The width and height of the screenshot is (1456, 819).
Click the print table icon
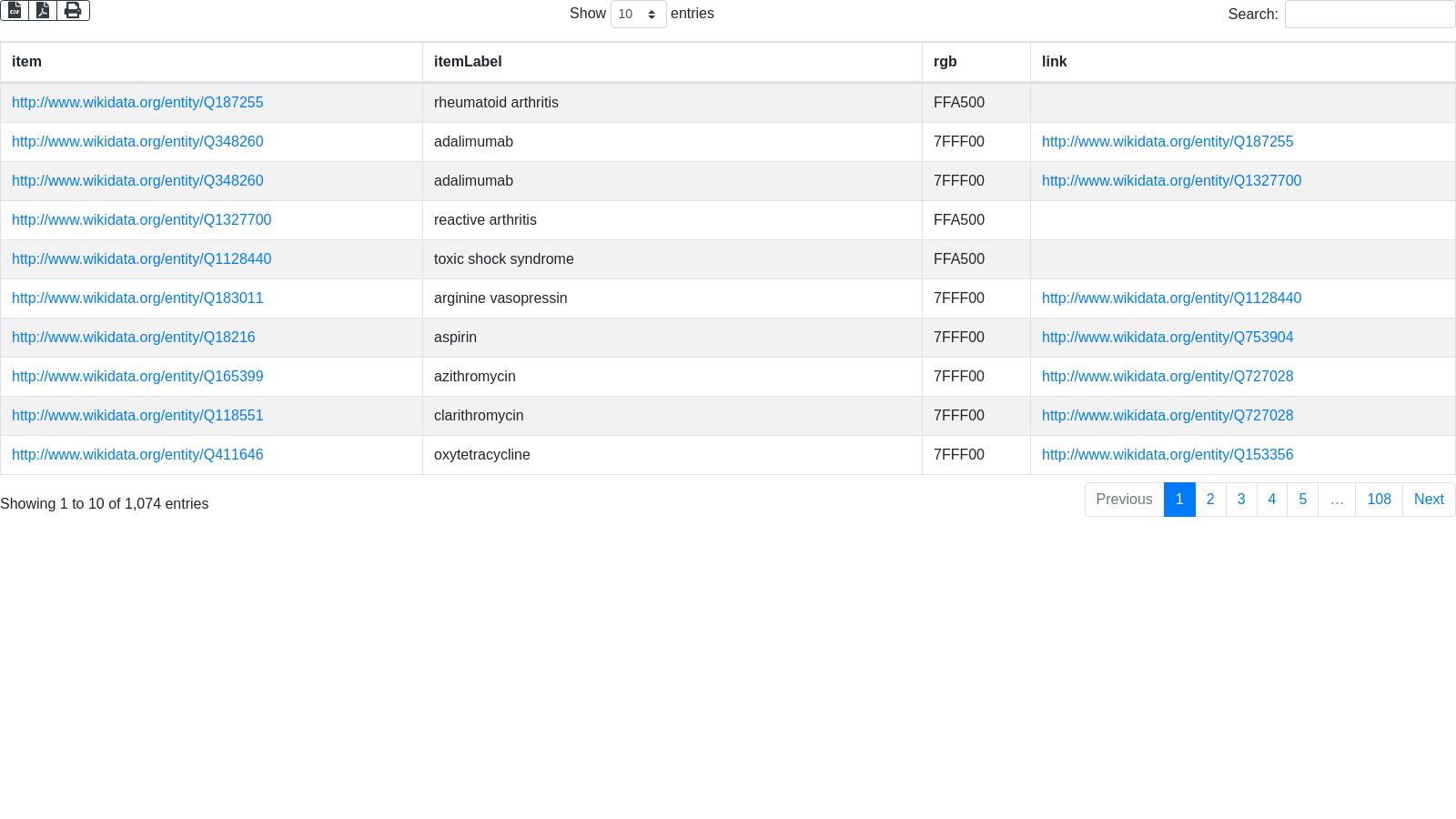pyautogui.click(x=73, y=10)
